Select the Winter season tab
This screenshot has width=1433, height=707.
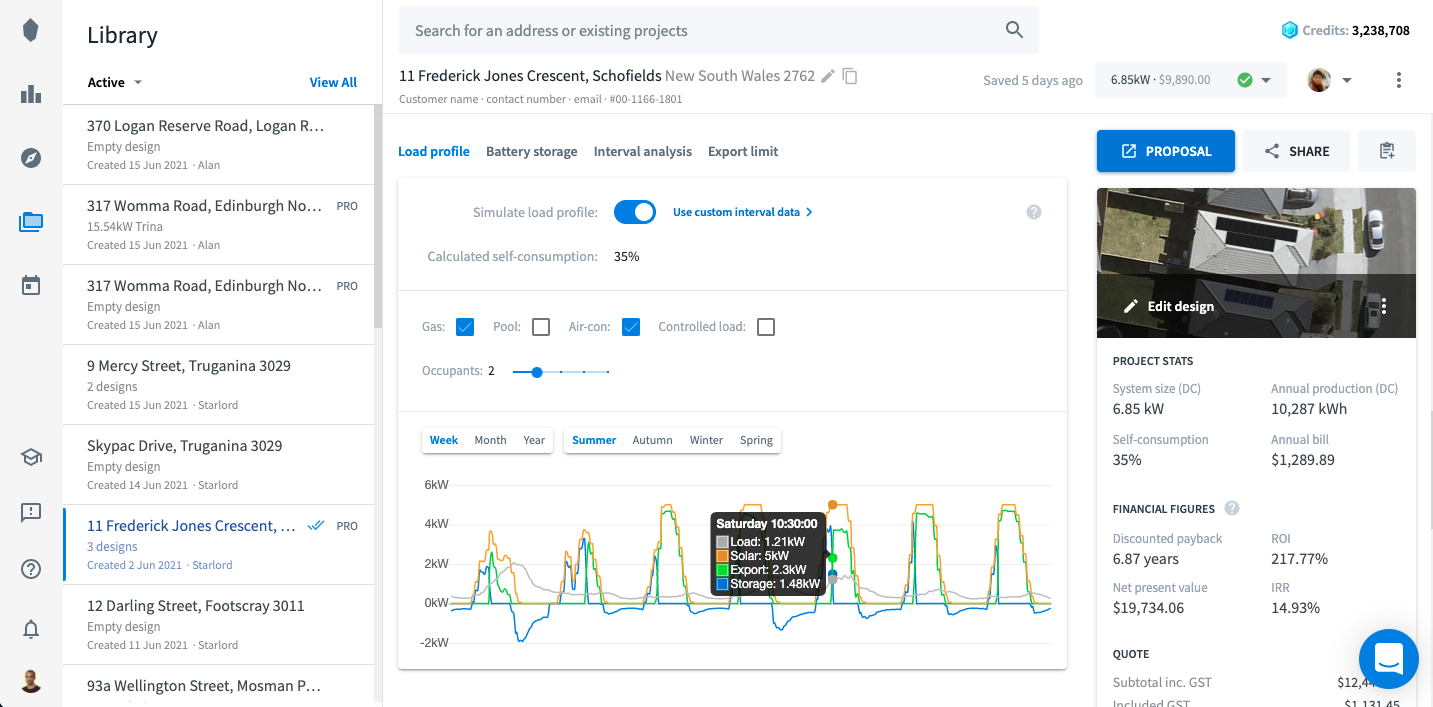(705, 440)
